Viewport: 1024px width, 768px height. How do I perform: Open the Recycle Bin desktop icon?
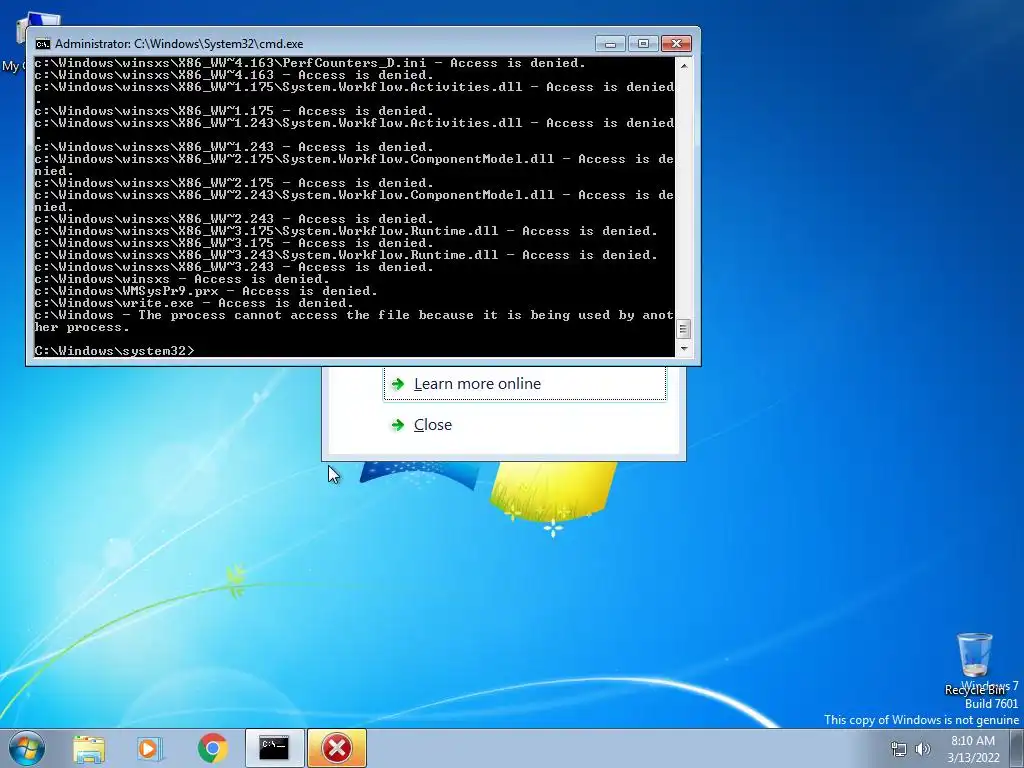(974, 664)
